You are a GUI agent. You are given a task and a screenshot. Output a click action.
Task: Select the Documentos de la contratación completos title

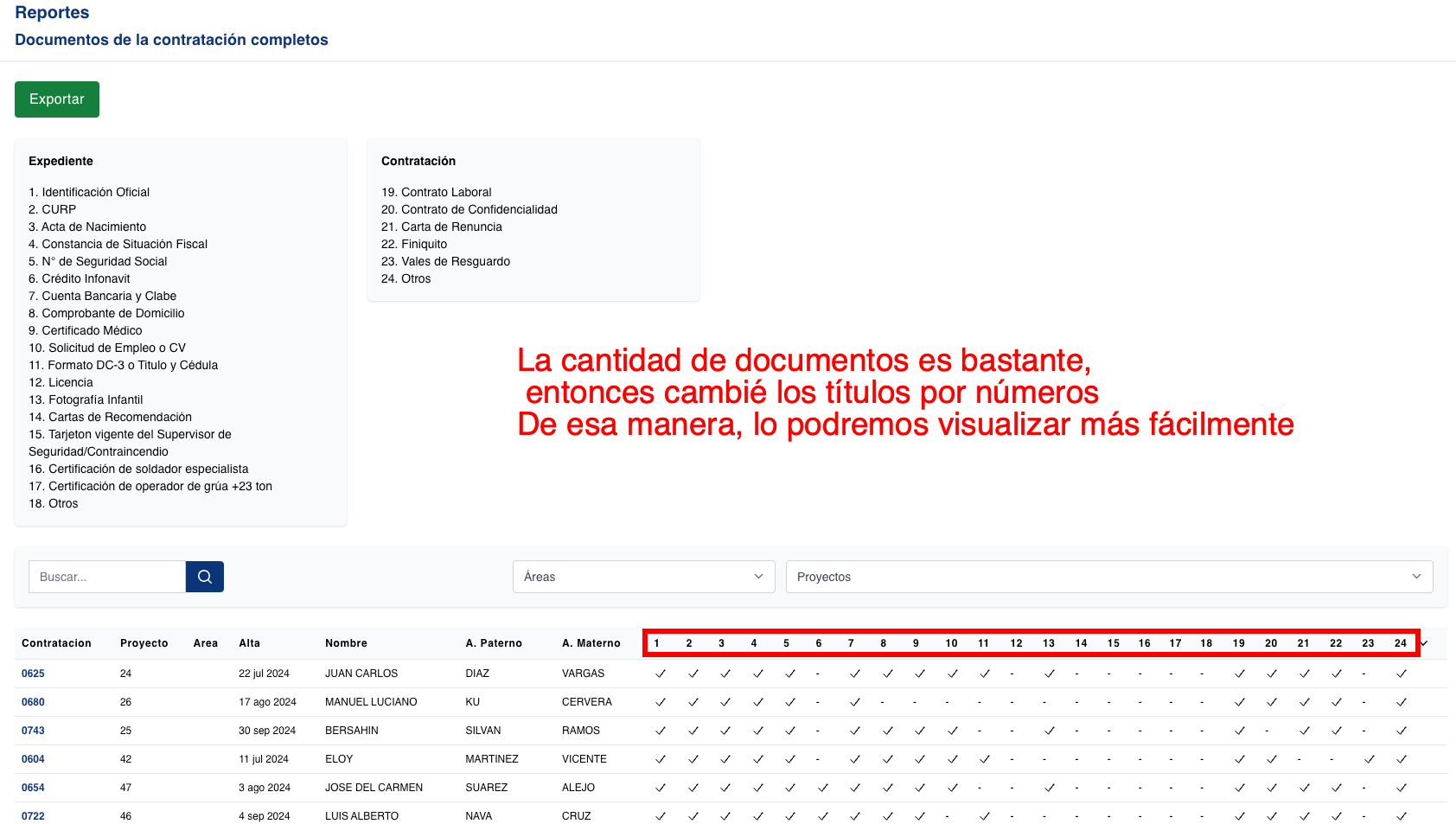[x=170, y=39]
